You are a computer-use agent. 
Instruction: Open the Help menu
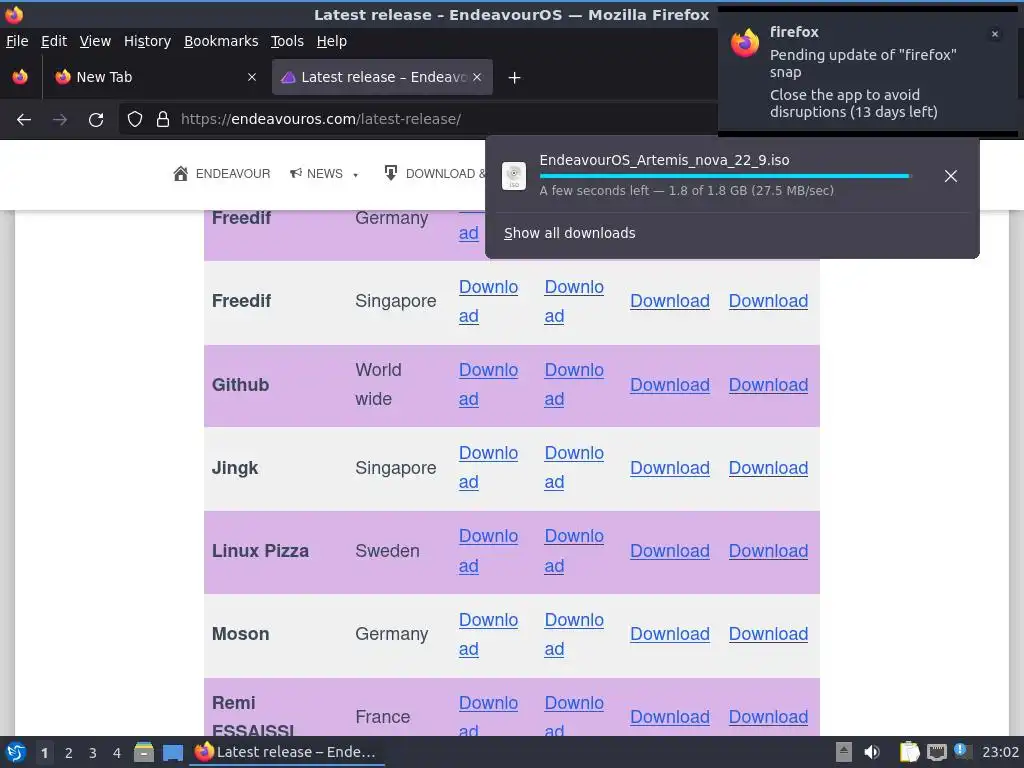click(332, 41)
